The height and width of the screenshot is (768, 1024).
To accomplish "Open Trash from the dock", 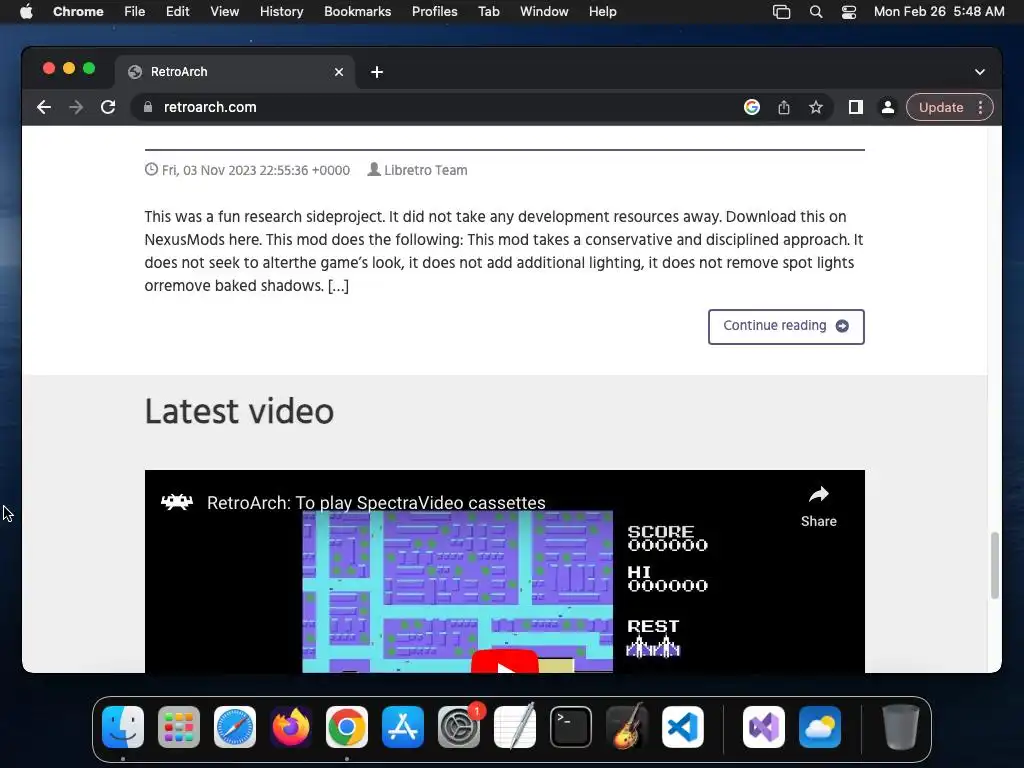I will click(x=901, y=727).
